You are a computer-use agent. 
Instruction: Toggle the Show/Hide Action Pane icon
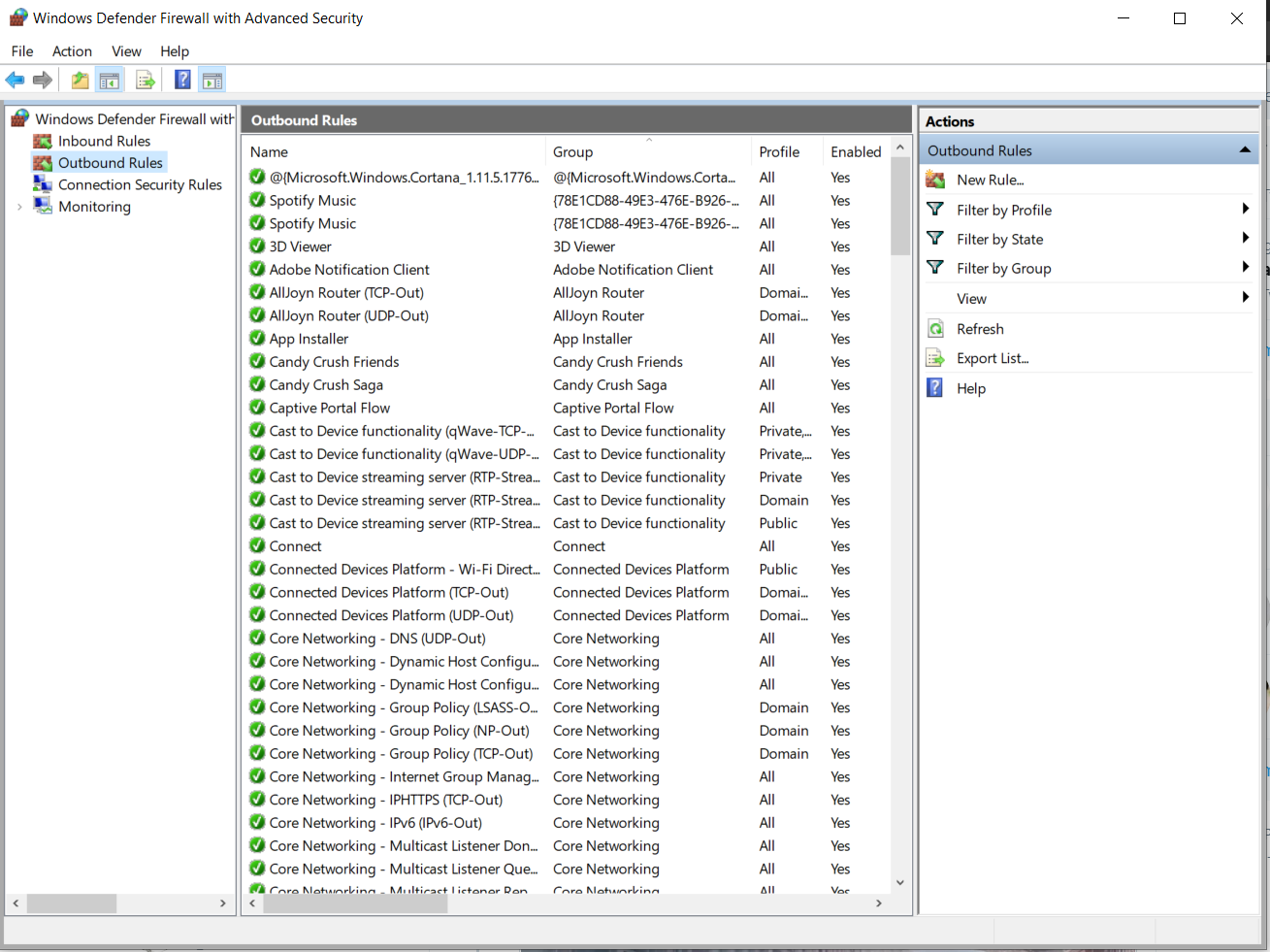[x=212, y=81]
